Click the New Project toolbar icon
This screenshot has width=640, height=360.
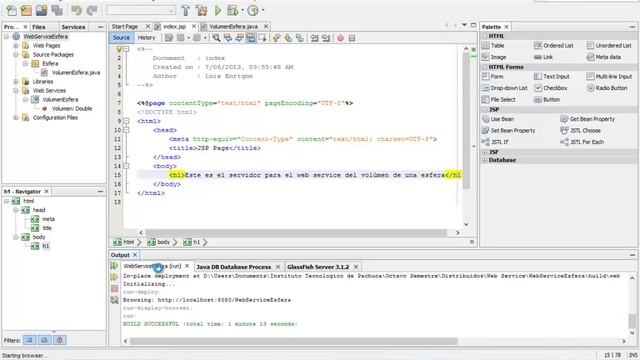point(26,10)
